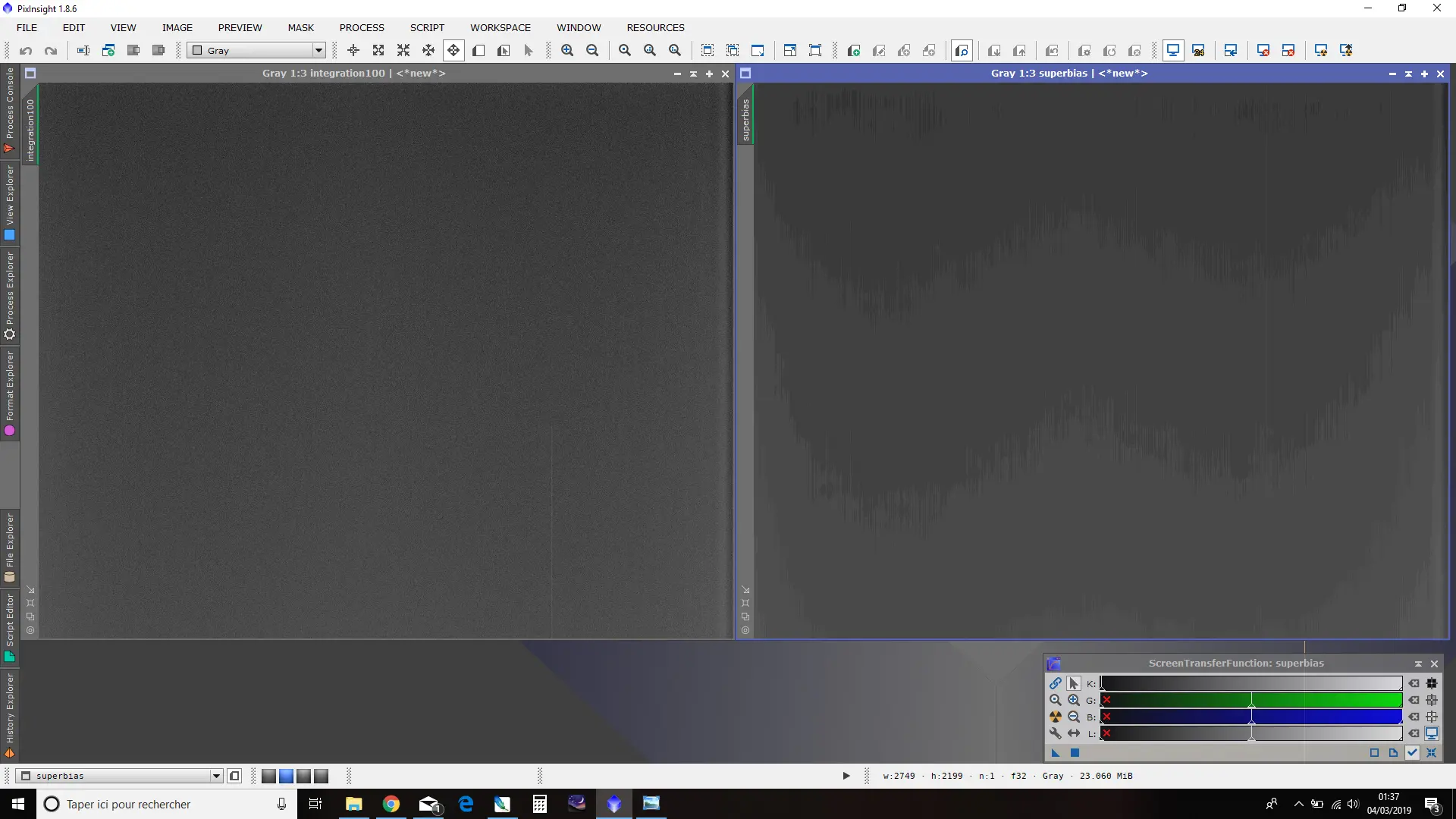Toggle STF enable monitor icon
Viewport: 1456px width, 819px height.
click(1432, 733)
